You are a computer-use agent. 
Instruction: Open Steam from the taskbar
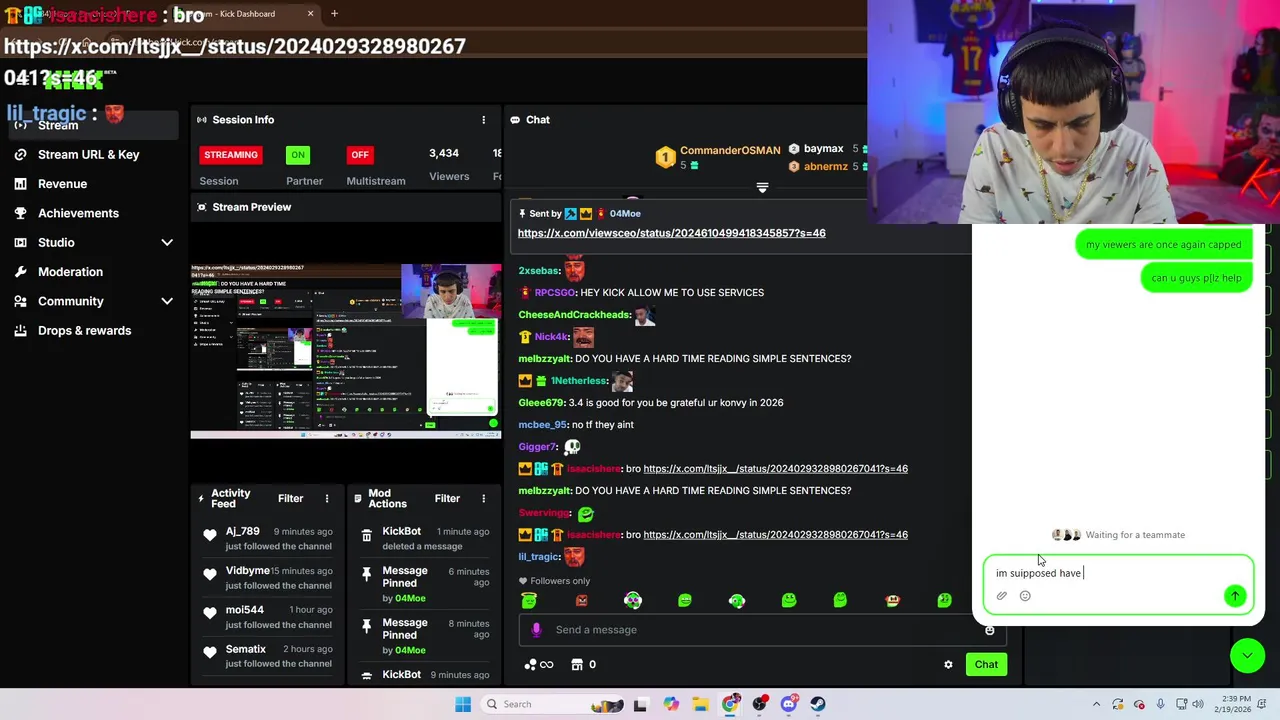coord(818,704)
